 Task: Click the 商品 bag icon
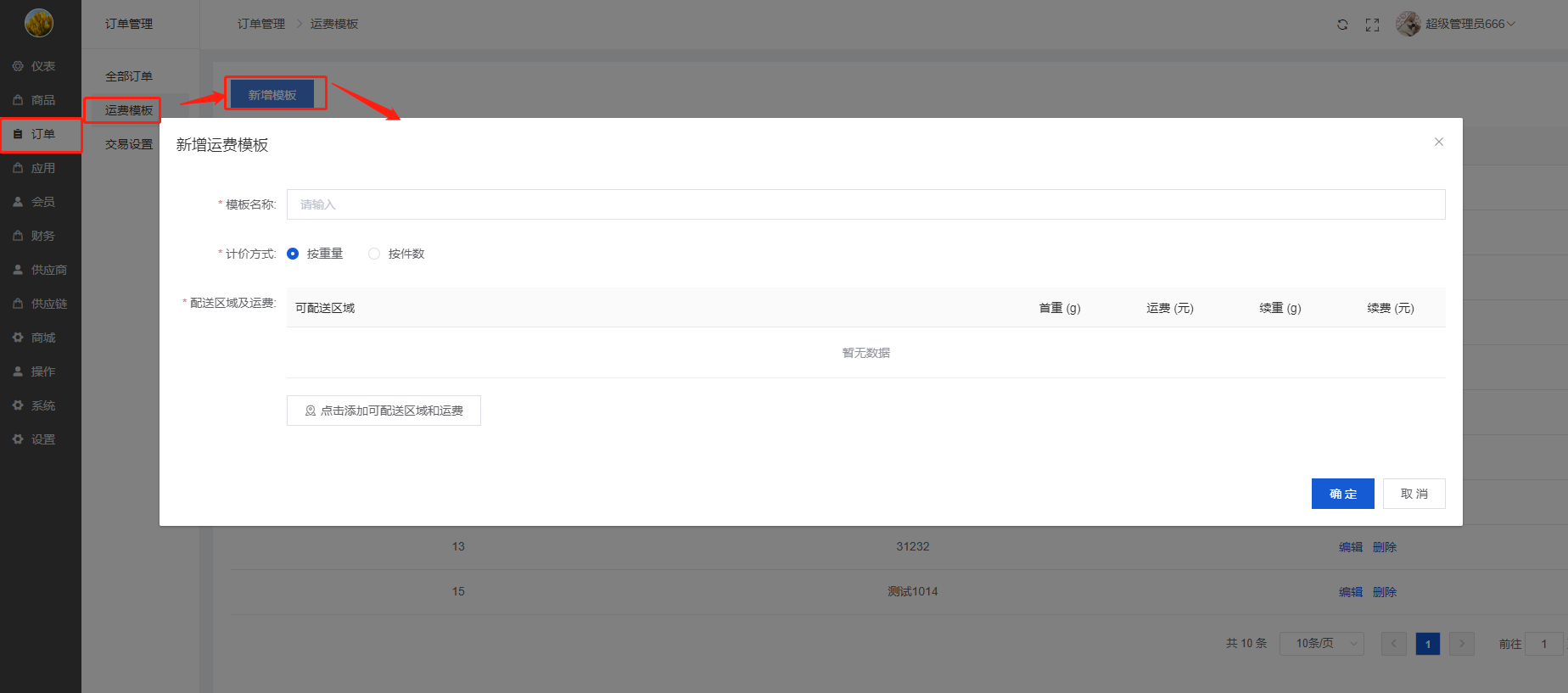click(18, 100)
